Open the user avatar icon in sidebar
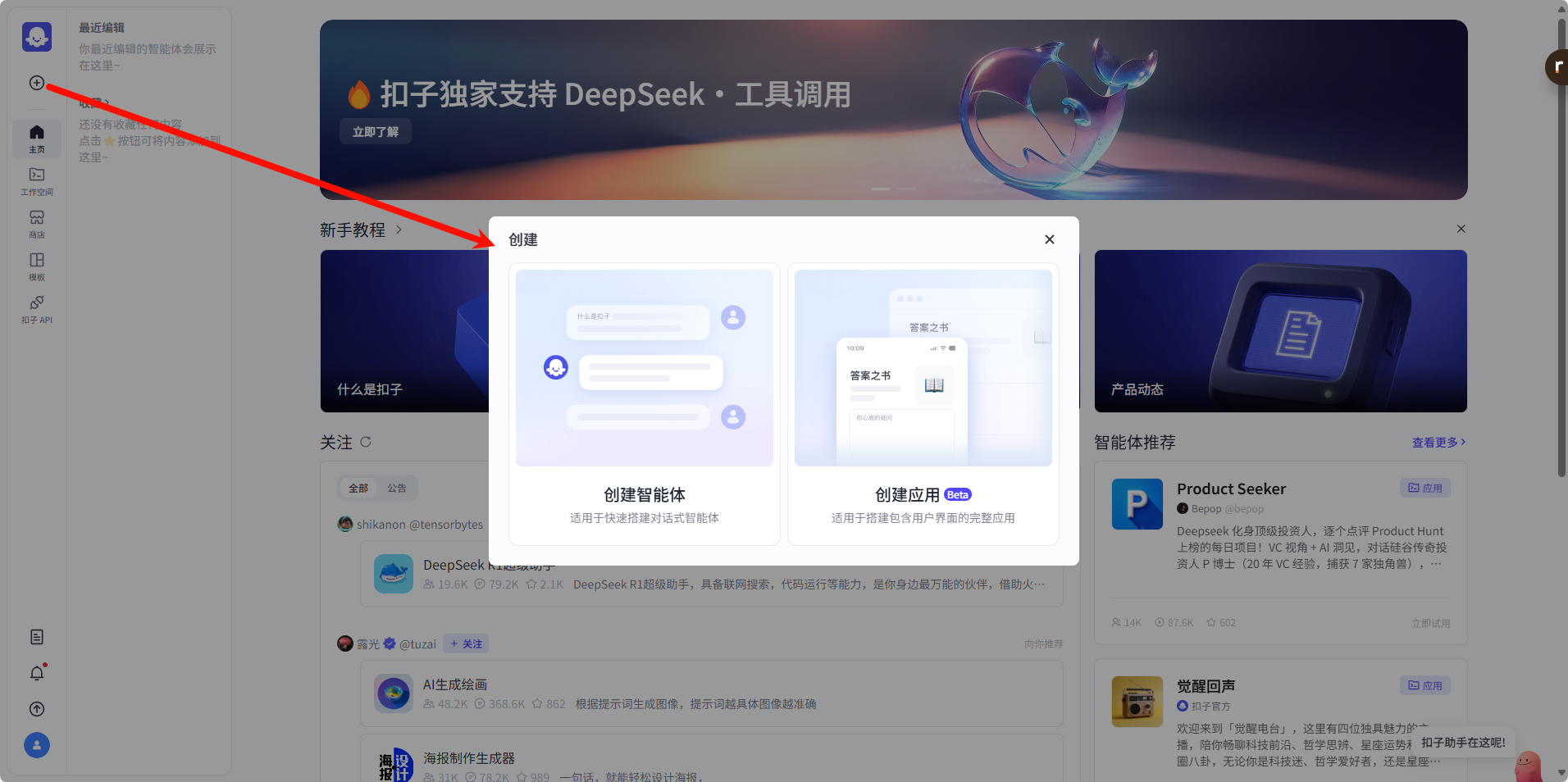1568x782 pixels. [37, 745]
